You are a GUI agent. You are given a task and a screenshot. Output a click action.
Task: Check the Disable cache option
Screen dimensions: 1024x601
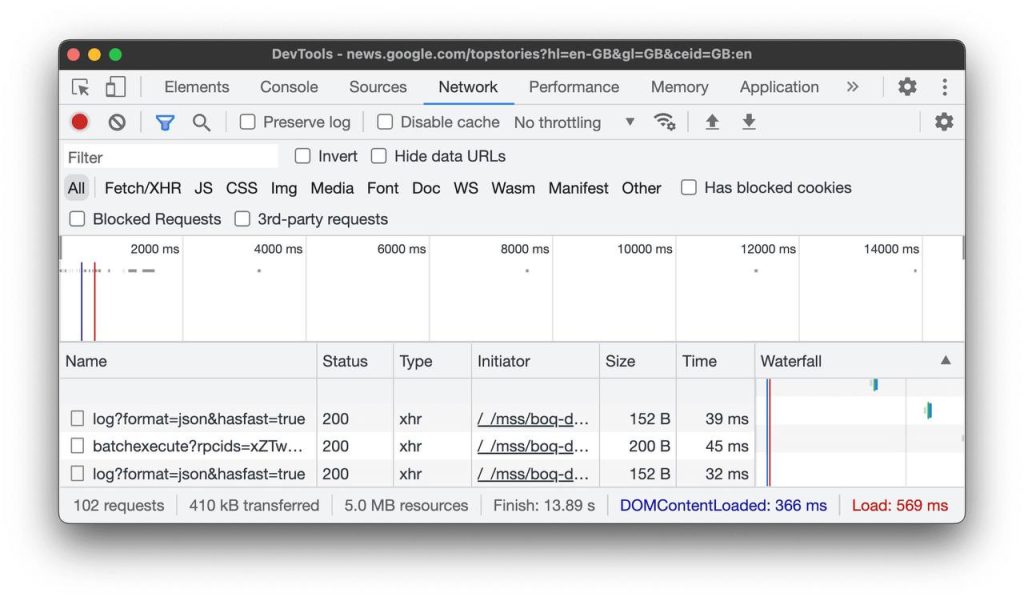click(385, 122)
